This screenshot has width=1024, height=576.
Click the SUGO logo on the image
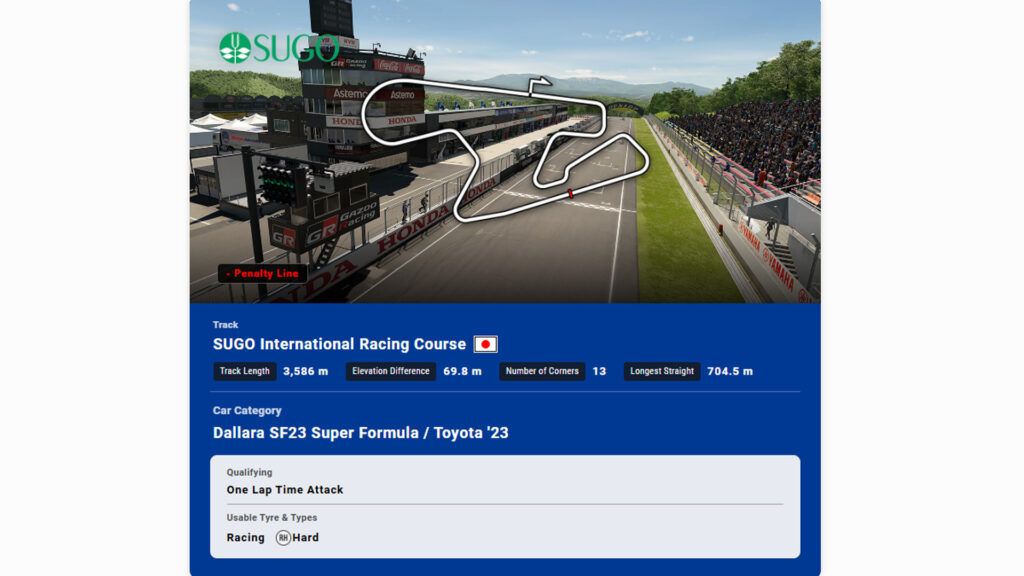click(x=280, y=48)
